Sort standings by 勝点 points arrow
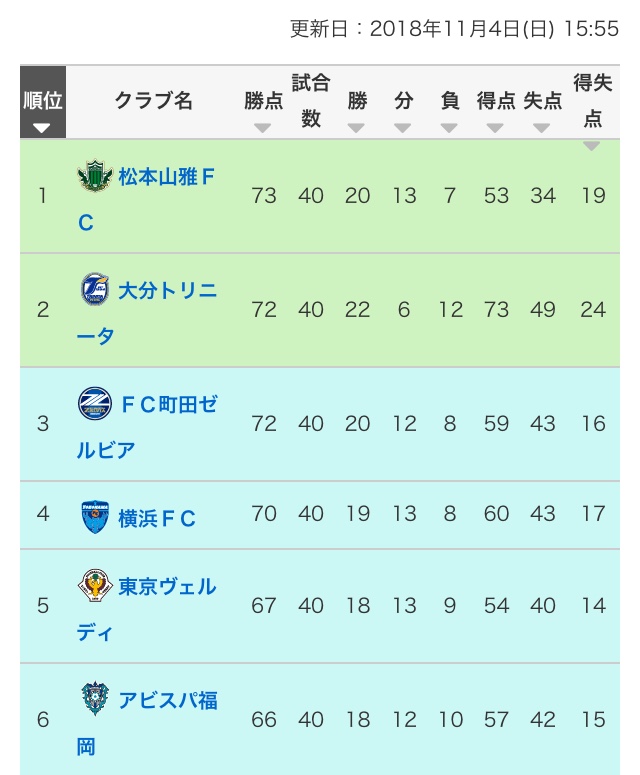The image size is (640, 775). [263, 127]
